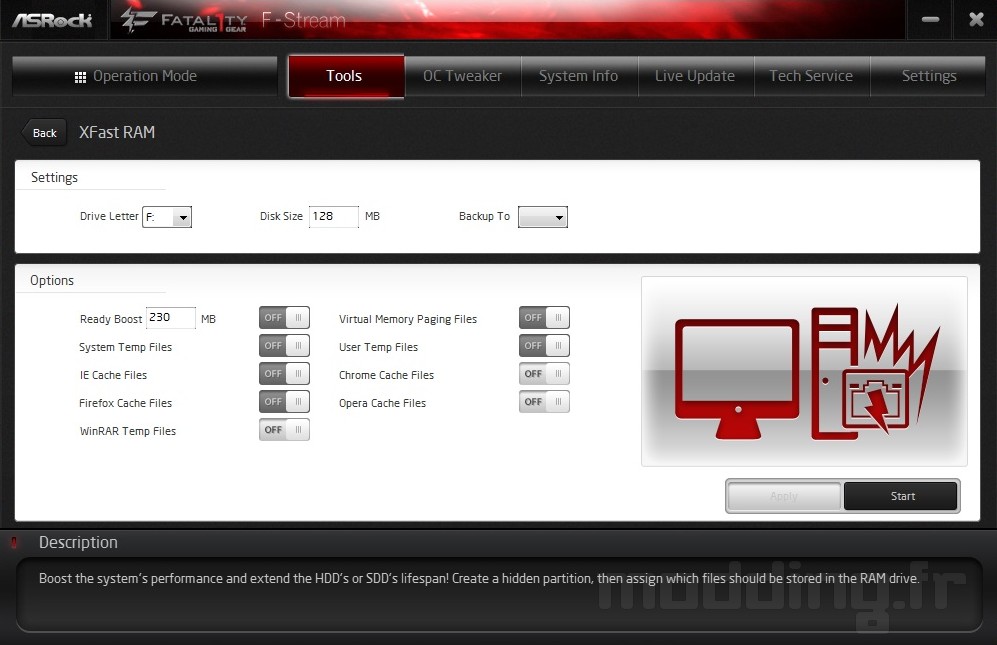The height and width of the screenshot is (645, 997).
Task: Click the Settings section heading
Action: point(54,177)
